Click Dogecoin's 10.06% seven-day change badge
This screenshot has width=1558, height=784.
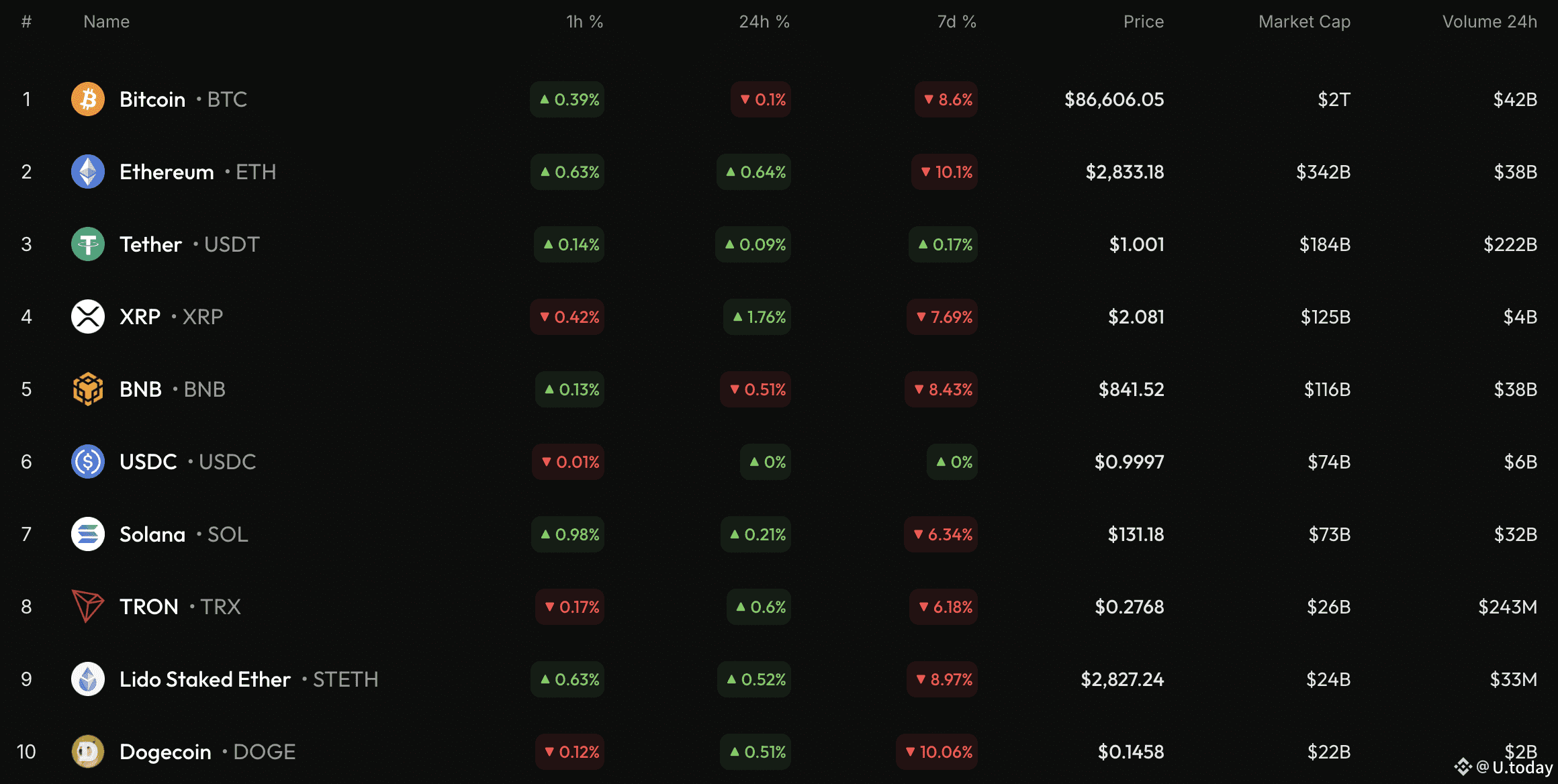pos(937,752)
